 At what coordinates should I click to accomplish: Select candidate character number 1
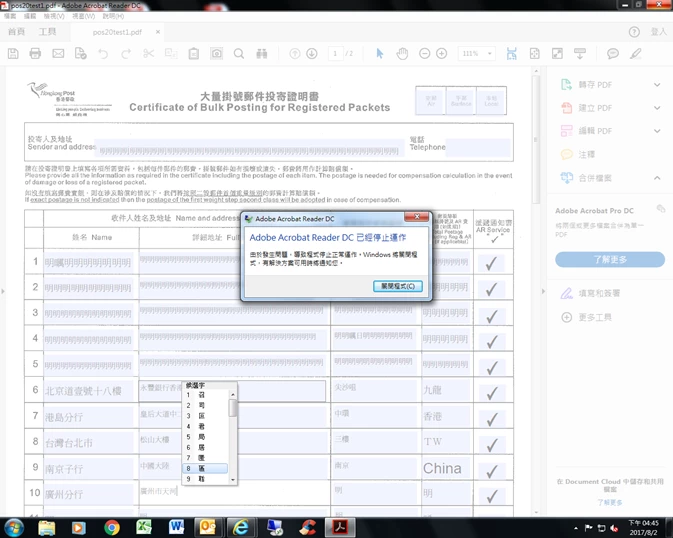pos(205,395)
